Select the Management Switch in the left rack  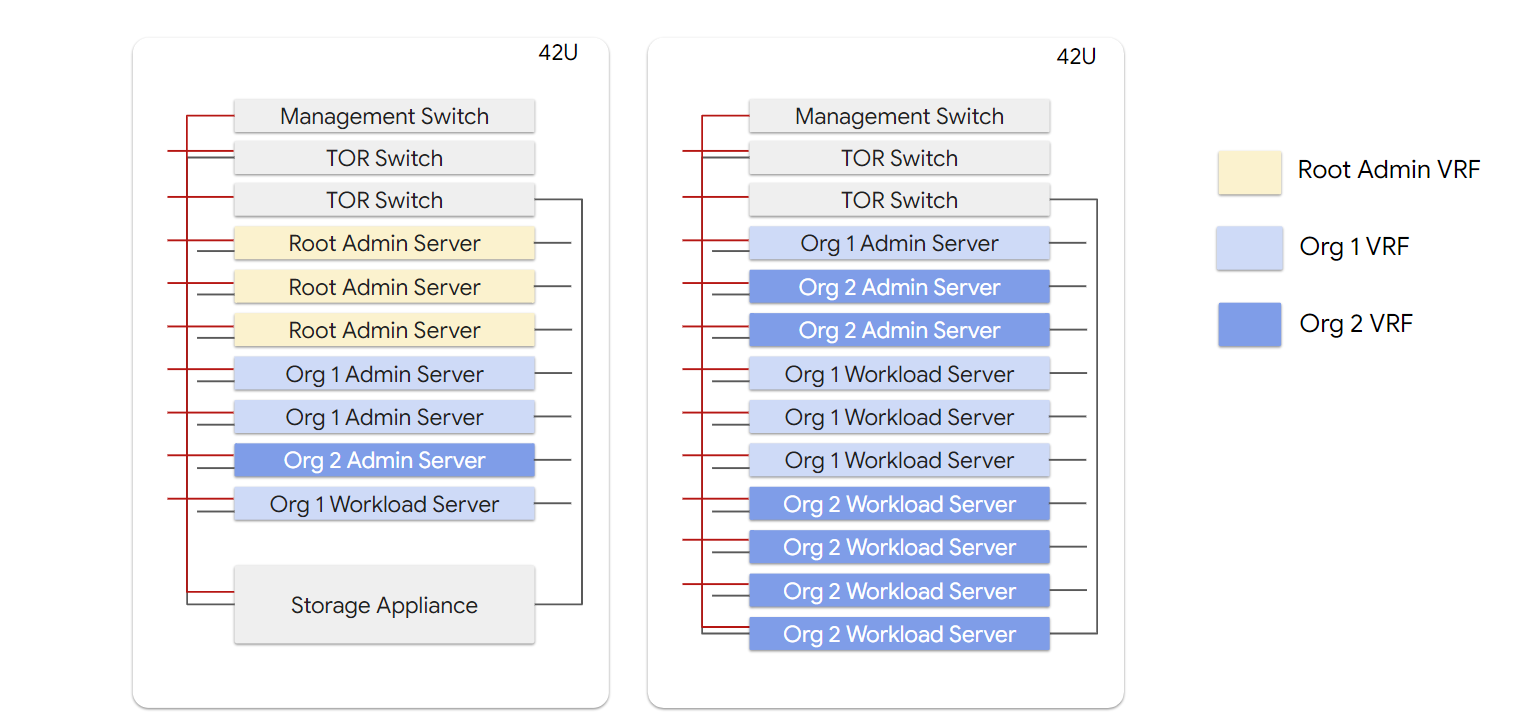(x=384, y=116)
